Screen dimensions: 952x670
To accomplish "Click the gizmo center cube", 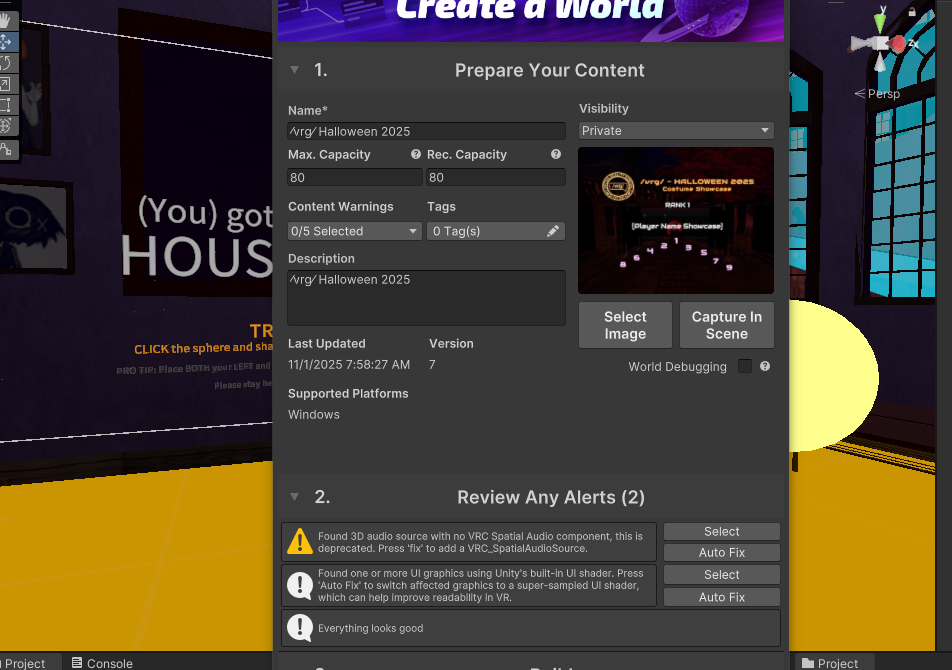I will pos(880,44).
